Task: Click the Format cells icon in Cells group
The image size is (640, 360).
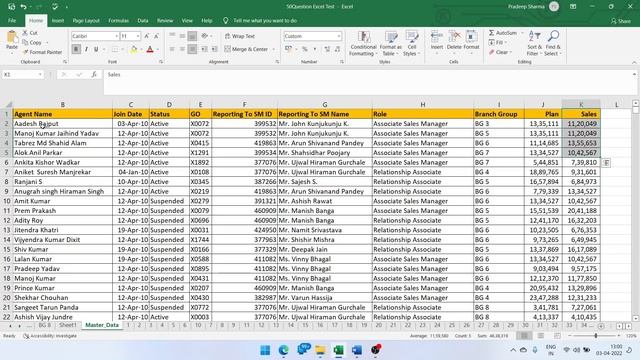Action: [471, 37]
